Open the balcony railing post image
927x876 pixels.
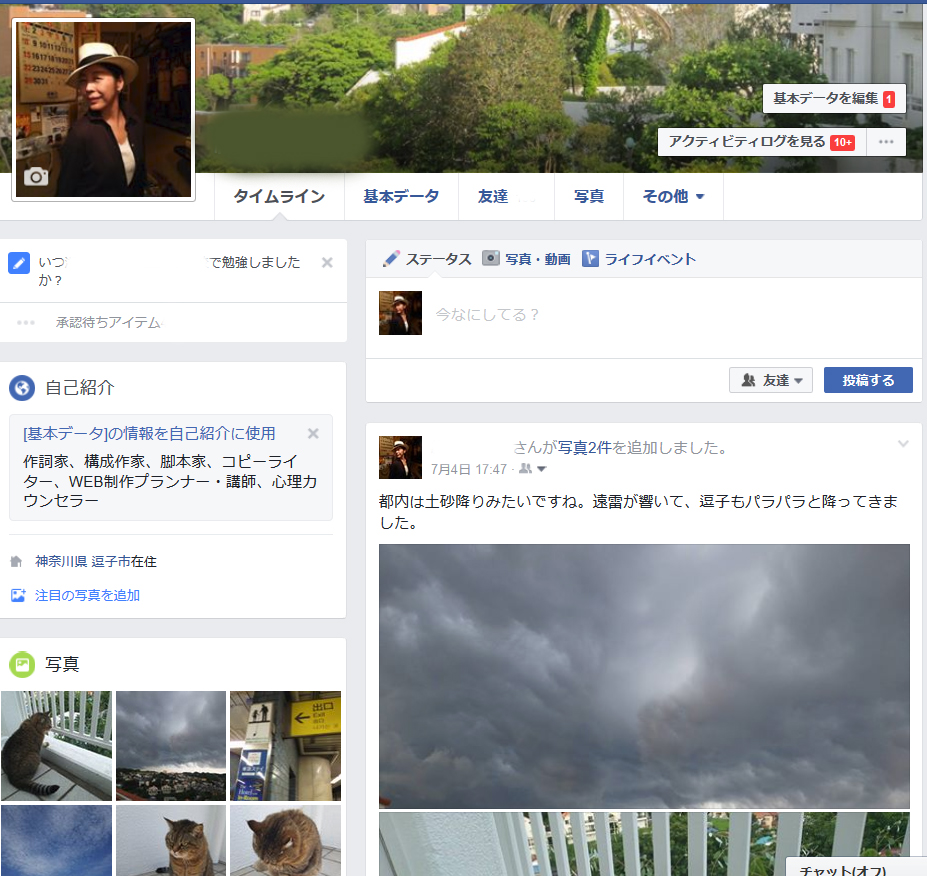(644, 844)
